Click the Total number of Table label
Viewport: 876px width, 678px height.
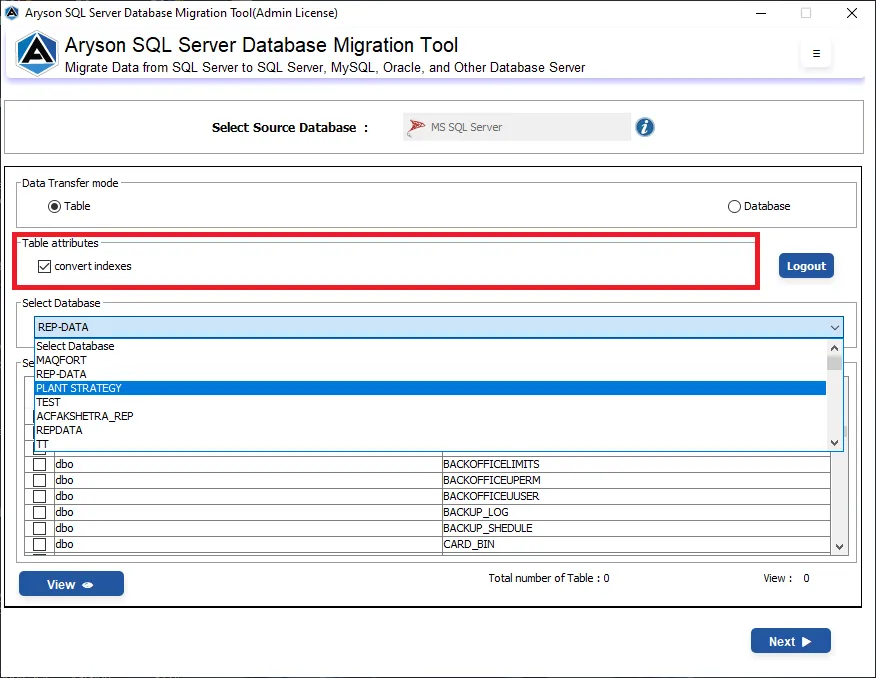click(x=549, y=578)
